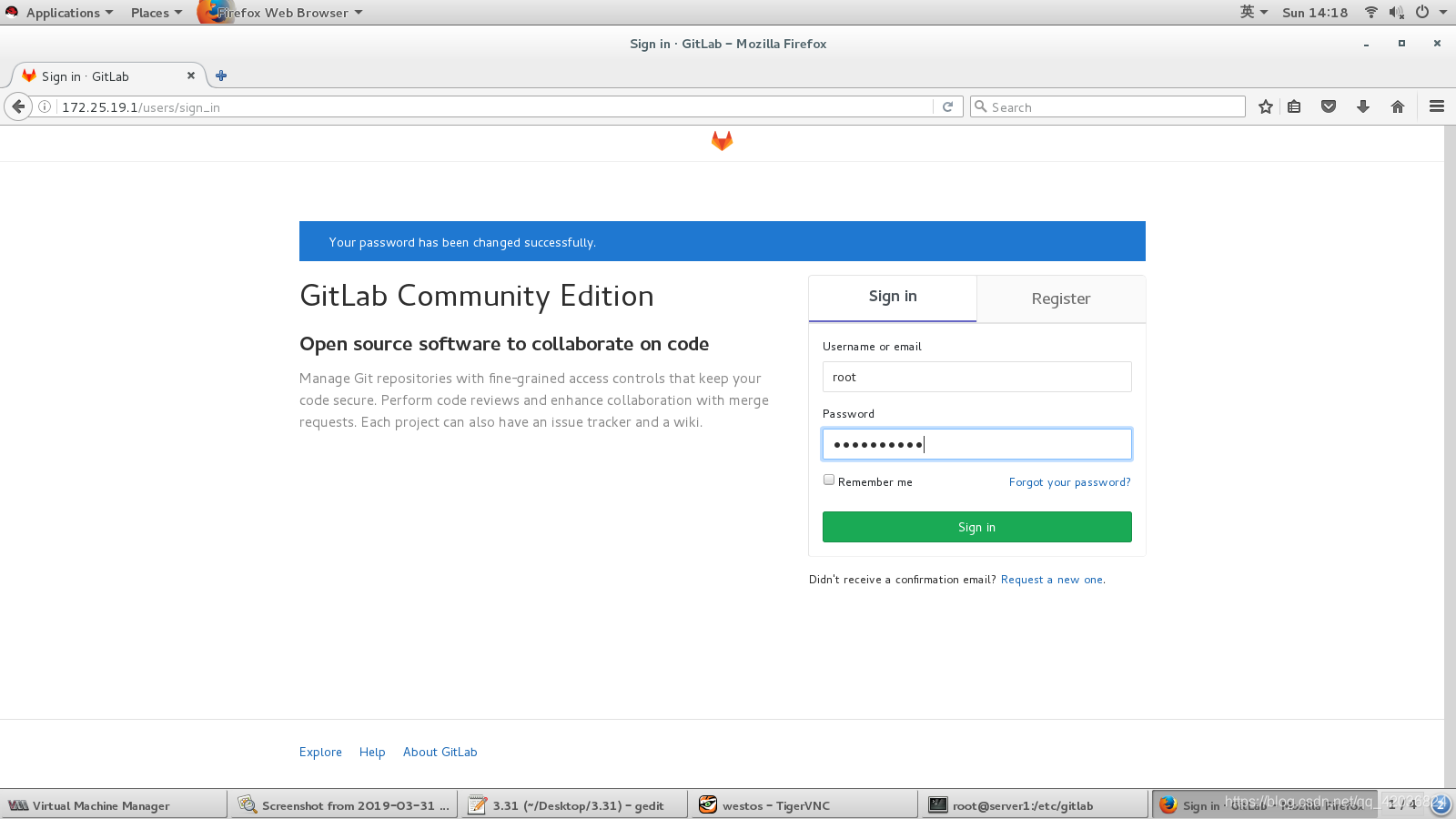Go back with the browser back arrow
Viewport: 1456px width, 819px height.
(18, 106)
